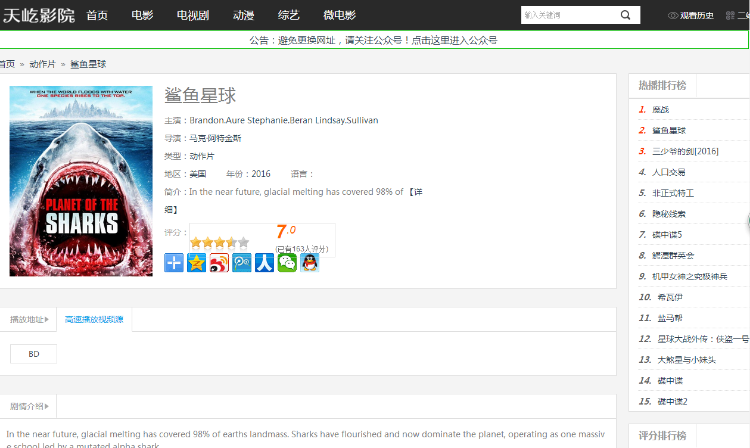Image resolution: width=750 pixels, height=448 pixels.
Task: Share via WeChat icon
Action: (x=287, y=263)
